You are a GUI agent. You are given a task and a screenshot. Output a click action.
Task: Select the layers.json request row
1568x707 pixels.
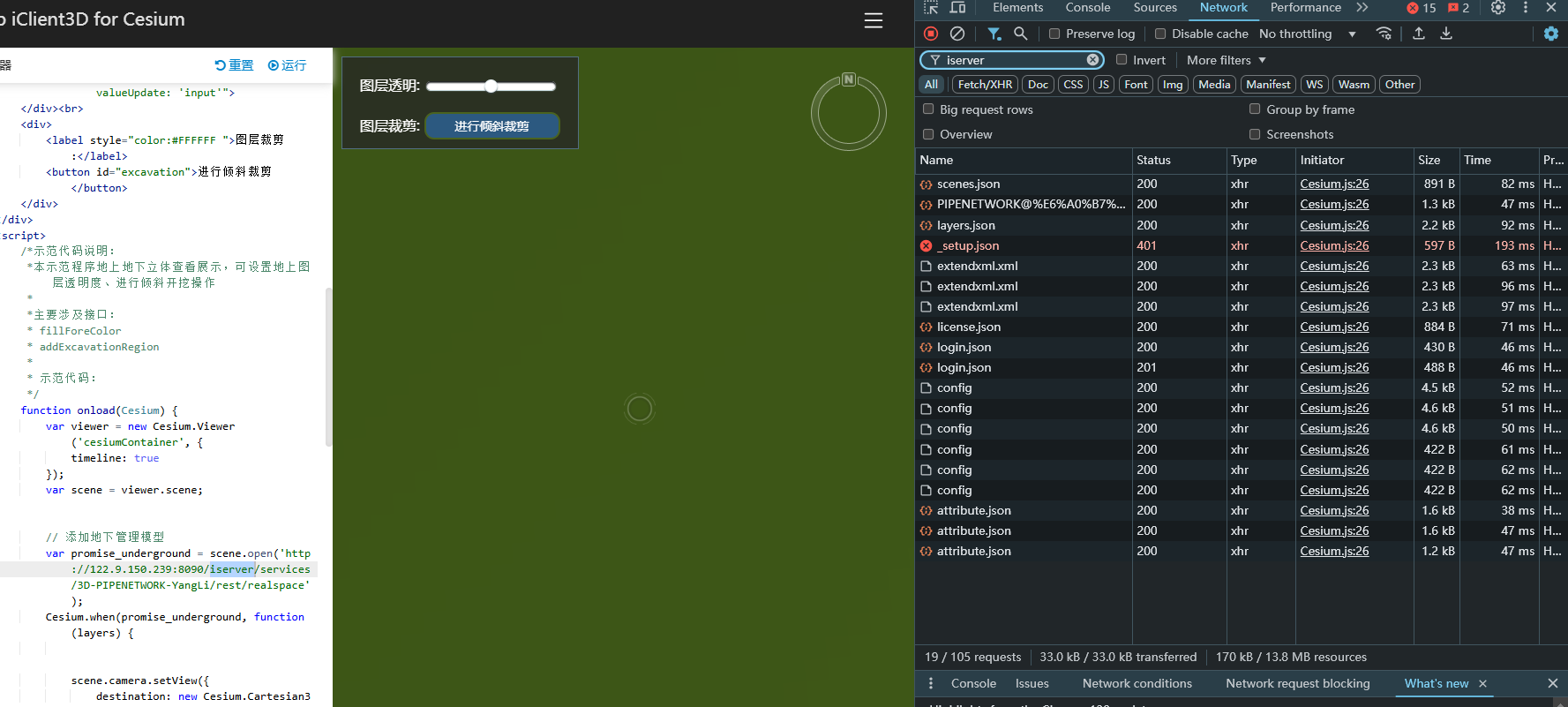coord(1241,225)
